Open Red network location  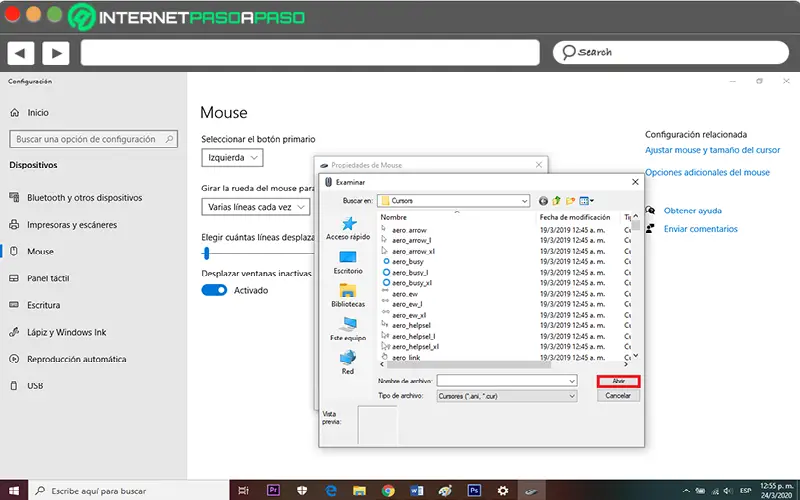348,362
